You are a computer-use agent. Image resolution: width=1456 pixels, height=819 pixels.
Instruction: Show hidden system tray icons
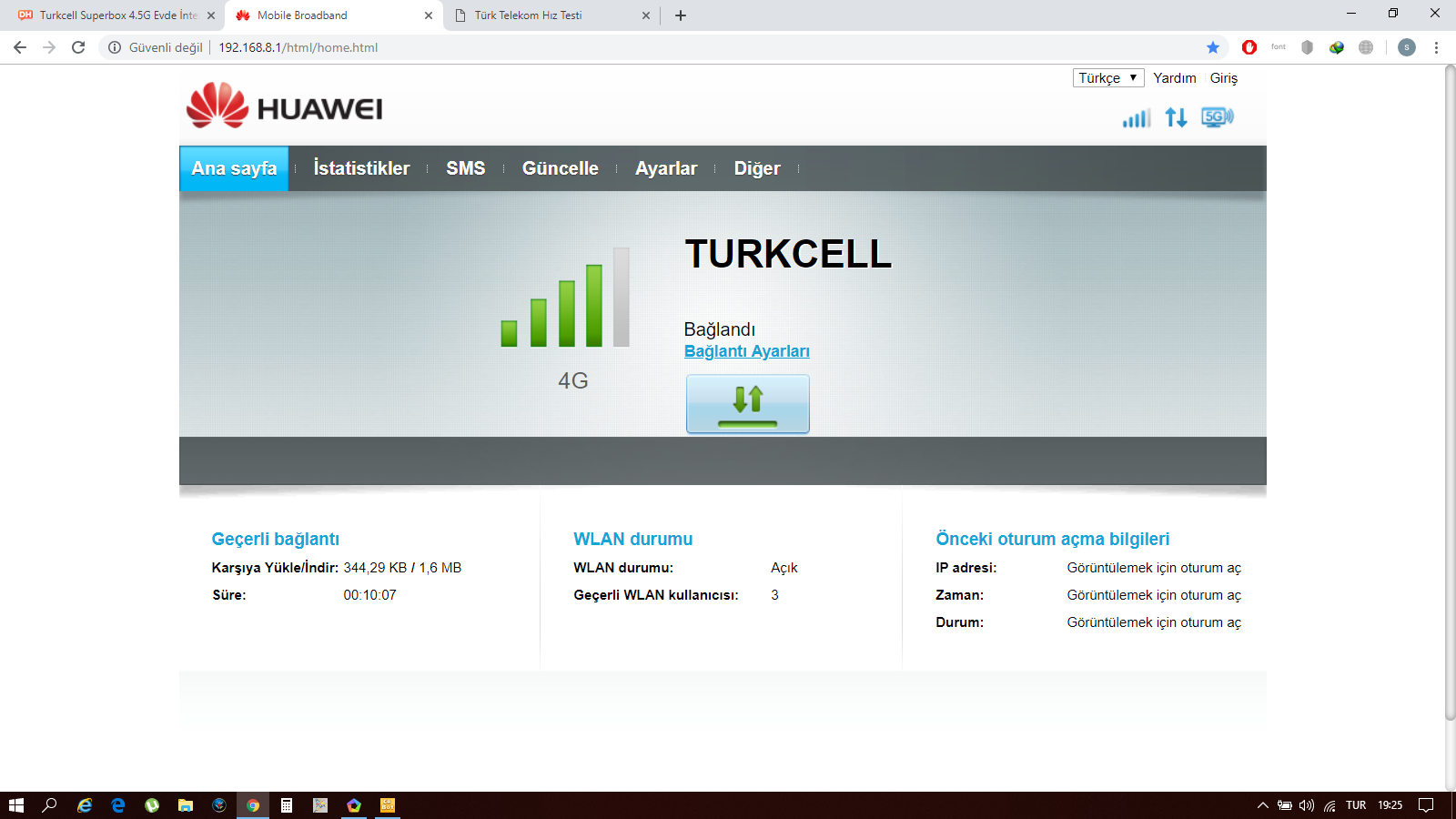coord(1263,805)
